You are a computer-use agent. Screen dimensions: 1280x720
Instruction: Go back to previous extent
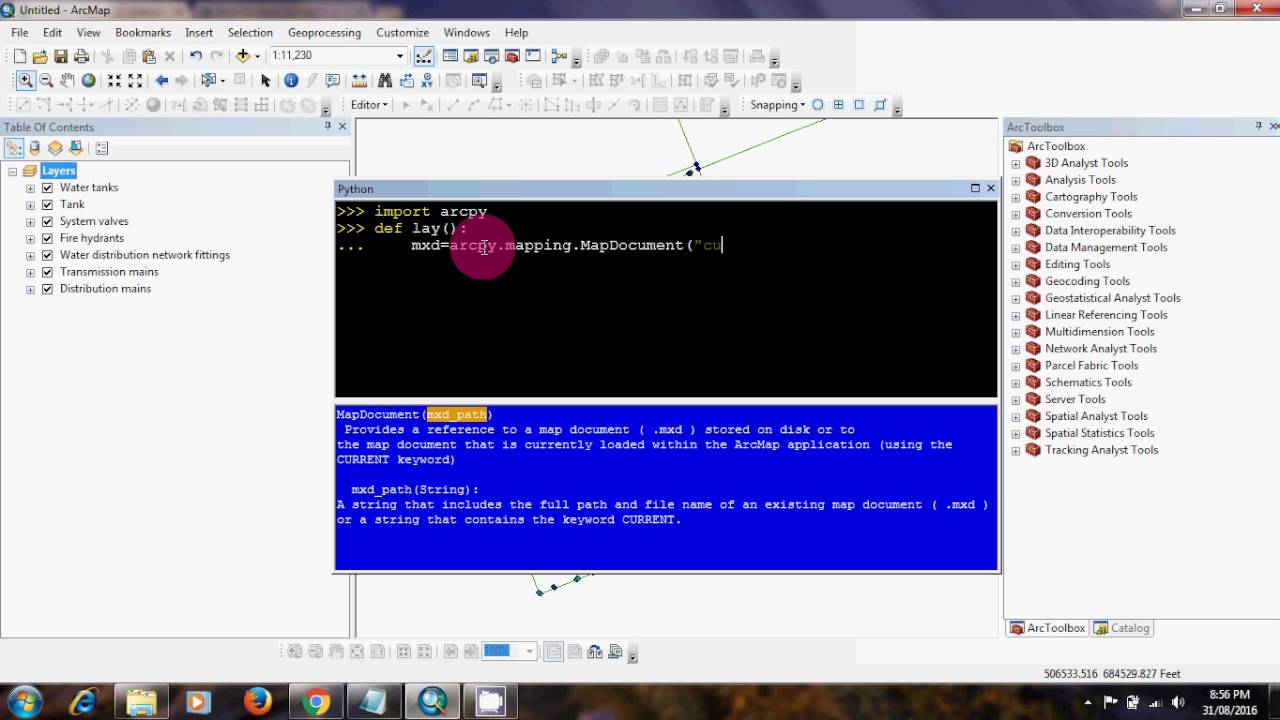point(161,81)
